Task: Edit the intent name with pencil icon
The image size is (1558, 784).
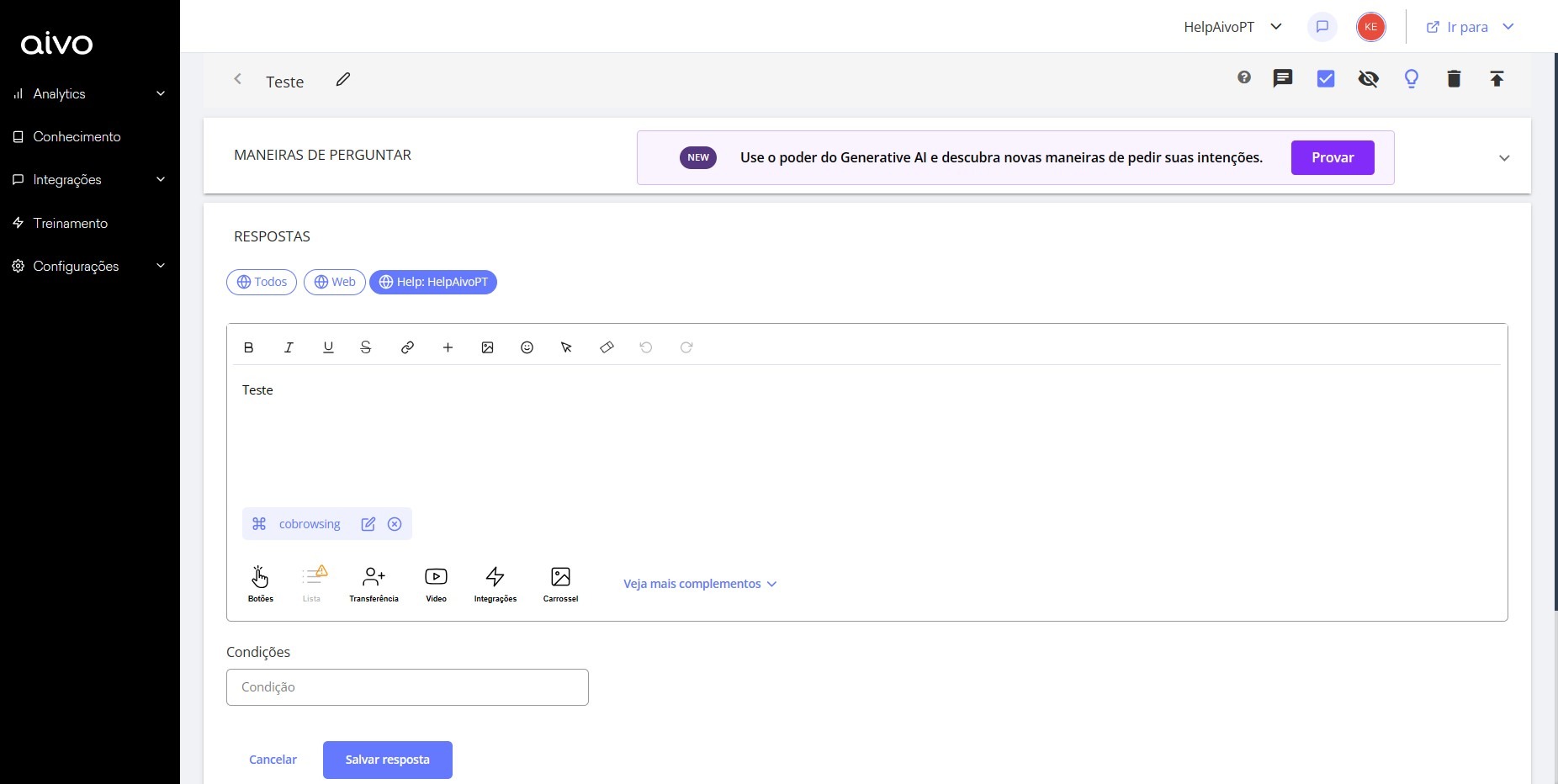Action: click(x=343, y=80)
